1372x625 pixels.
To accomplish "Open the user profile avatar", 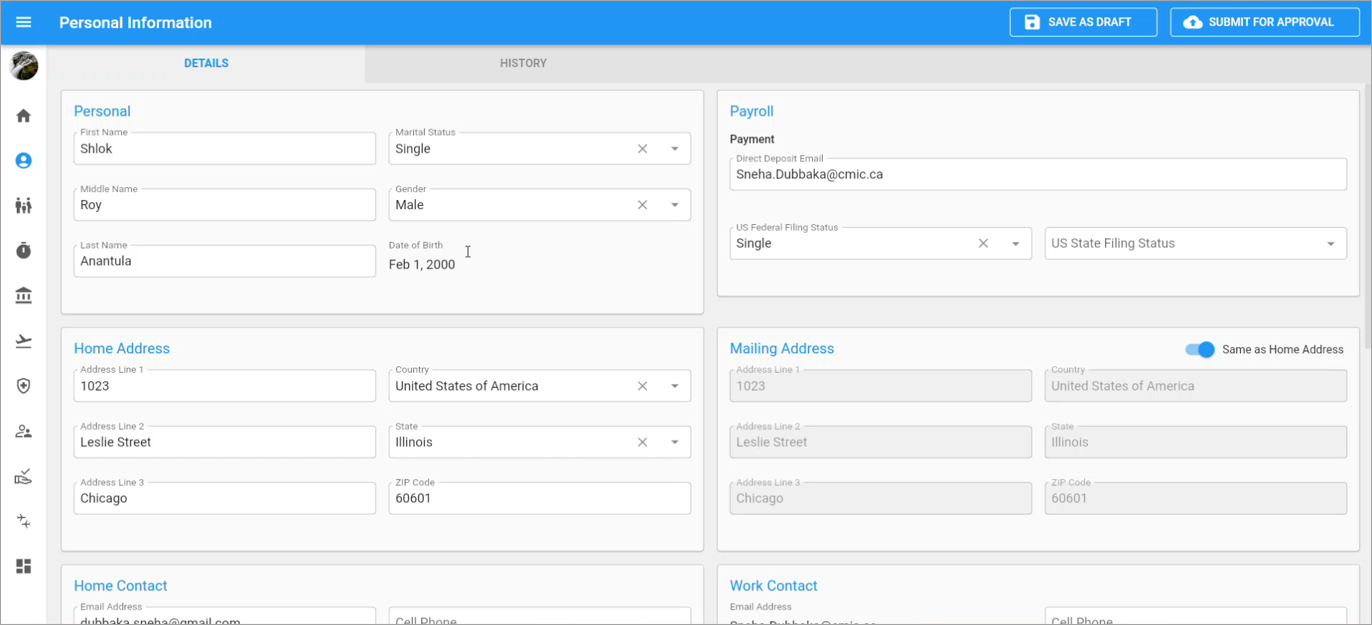I will pyautogui.click(x=24, y=67).
